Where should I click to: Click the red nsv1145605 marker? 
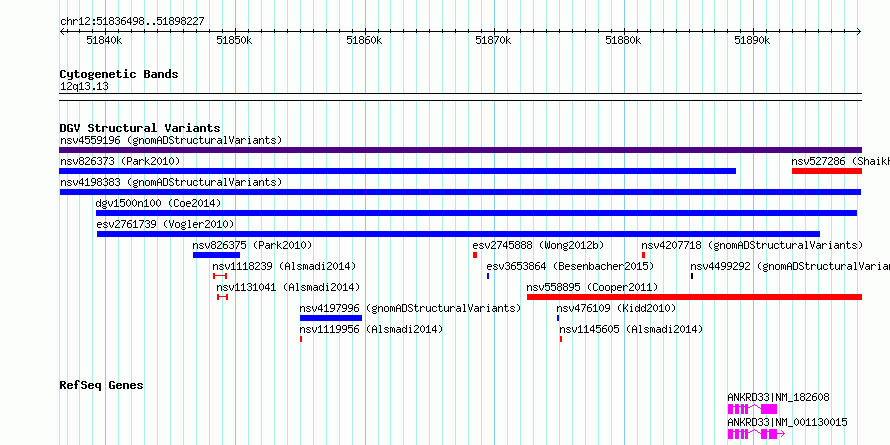[561, 339]
